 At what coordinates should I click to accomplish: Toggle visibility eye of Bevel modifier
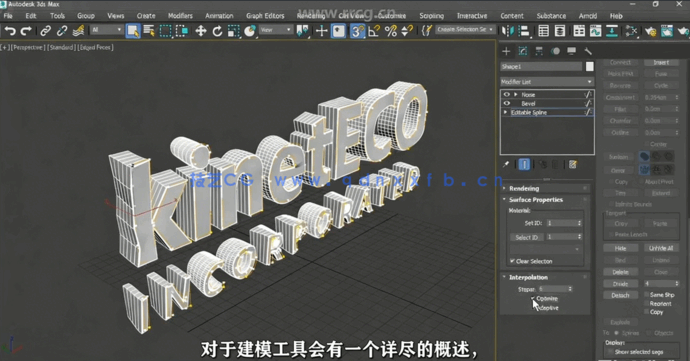pos(506,103)
